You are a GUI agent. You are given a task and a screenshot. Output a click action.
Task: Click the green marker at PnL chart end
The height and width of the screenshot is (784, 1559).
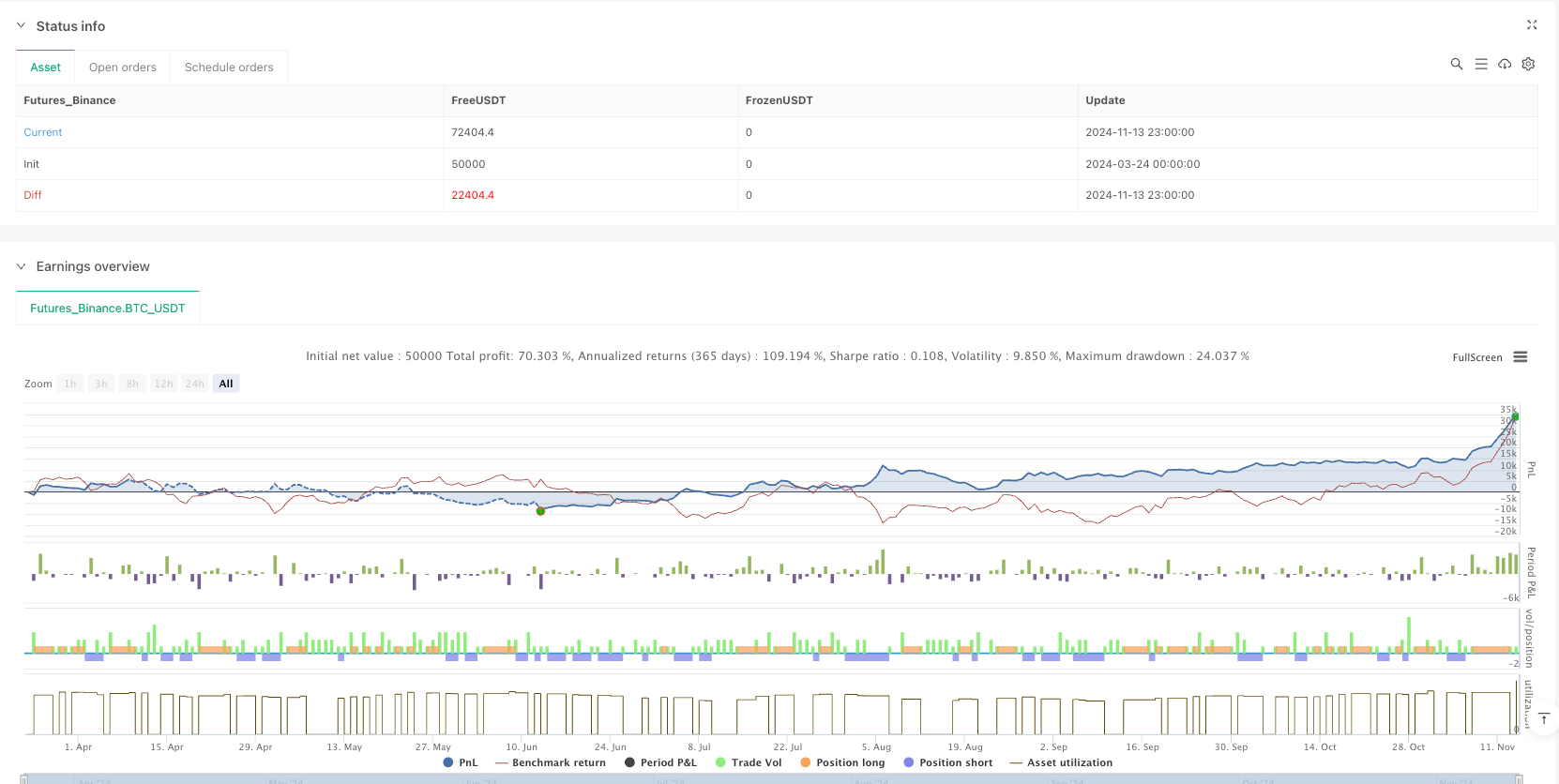(1515, 416)
